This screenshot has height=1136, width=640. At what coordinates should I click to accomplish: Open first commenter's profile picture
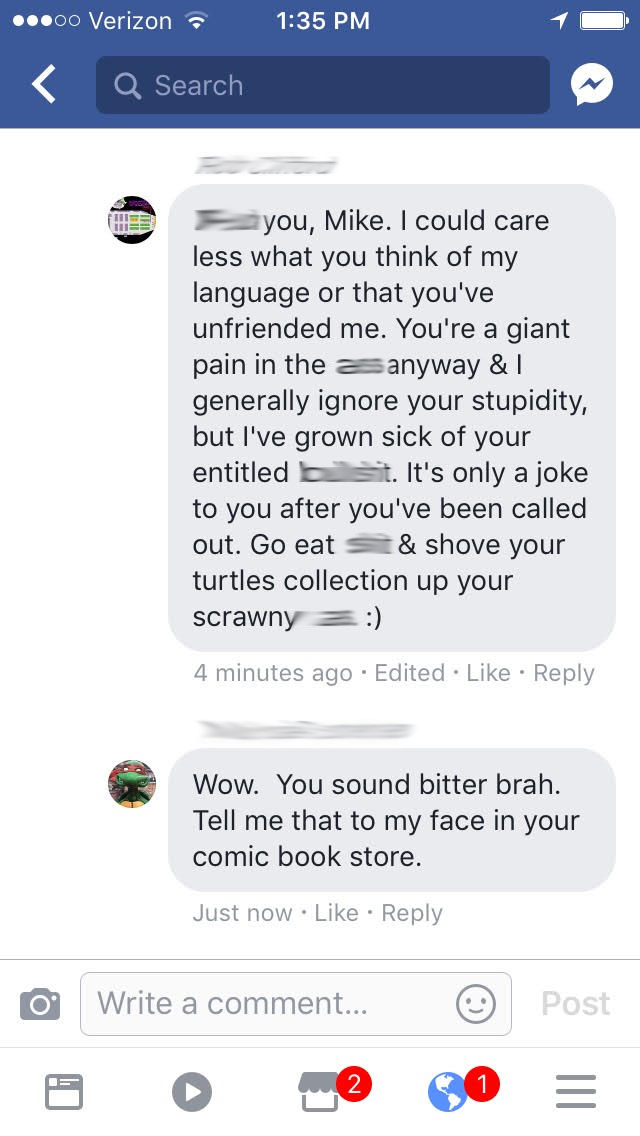(132, 220)
